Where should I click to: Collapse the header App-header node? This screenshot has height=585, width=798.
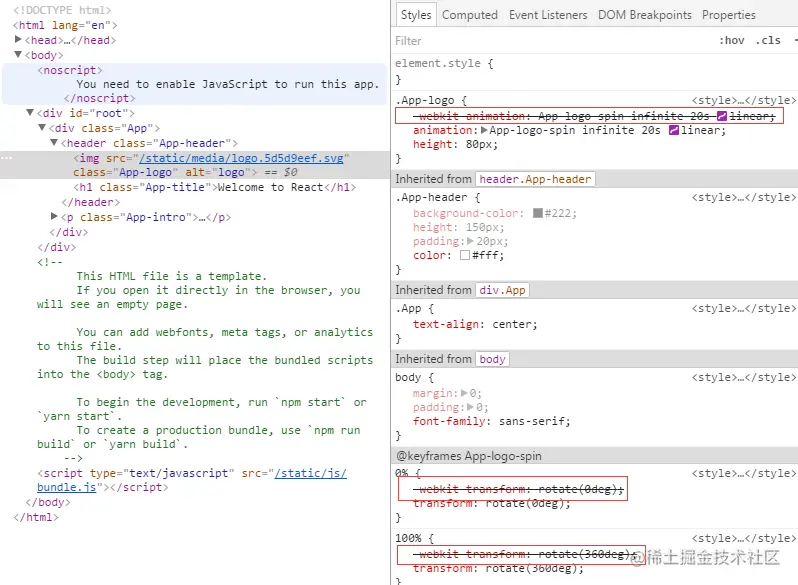[x=54, y=143]
